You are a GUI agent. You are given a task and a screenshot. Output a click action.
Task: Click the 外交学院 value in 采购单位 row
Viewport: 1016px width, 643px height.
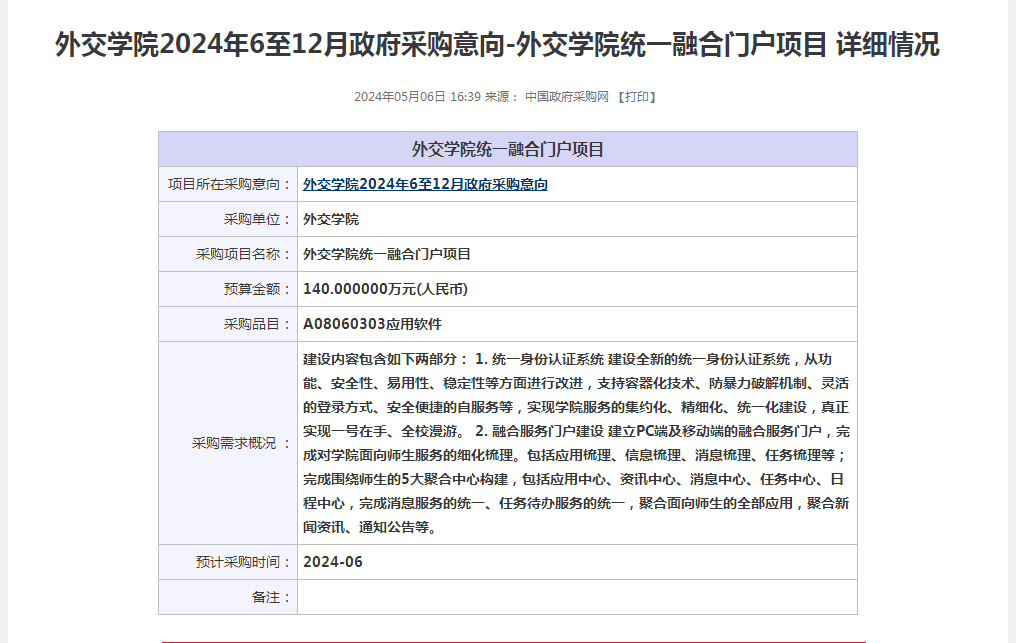tap(330, 219)
